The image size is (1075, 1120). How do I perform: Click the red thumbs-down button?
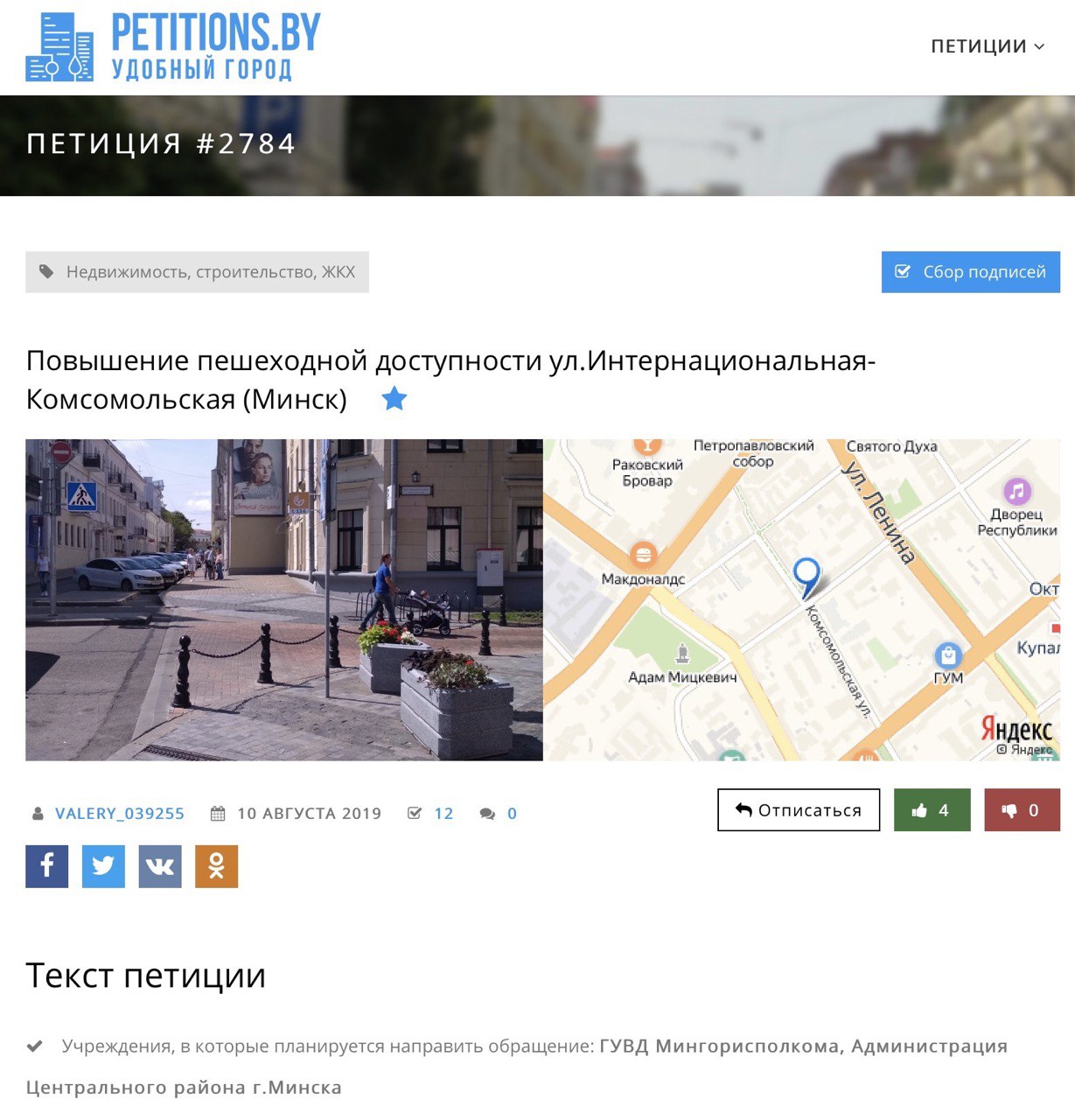1022,810
